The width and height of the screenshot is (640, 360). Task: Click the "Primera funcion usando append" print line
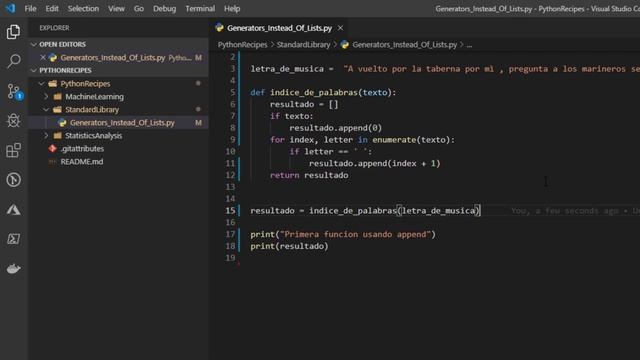343,234
